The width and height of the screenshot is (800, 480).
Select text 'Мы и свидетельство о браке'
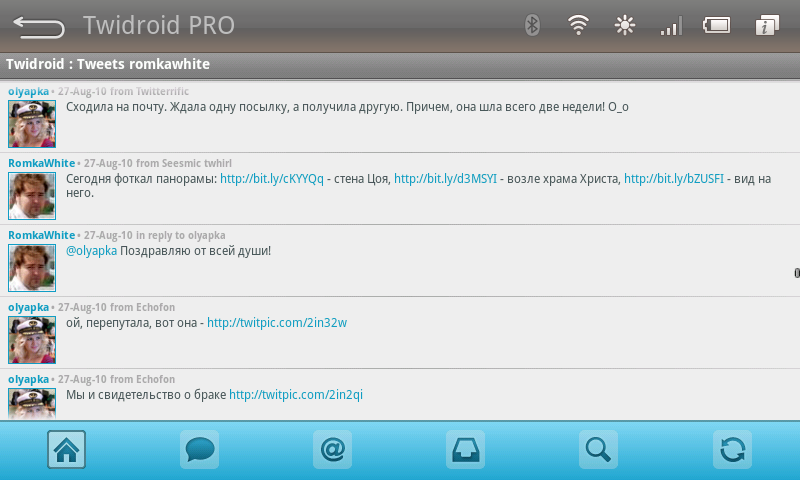pos(146,395)
